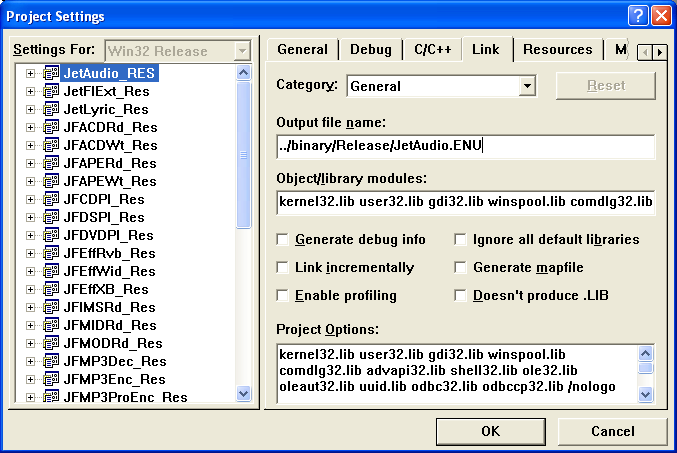The image size is (677, 453).
Task: Enable Link incrementally
Action: (x=282, y=267)
